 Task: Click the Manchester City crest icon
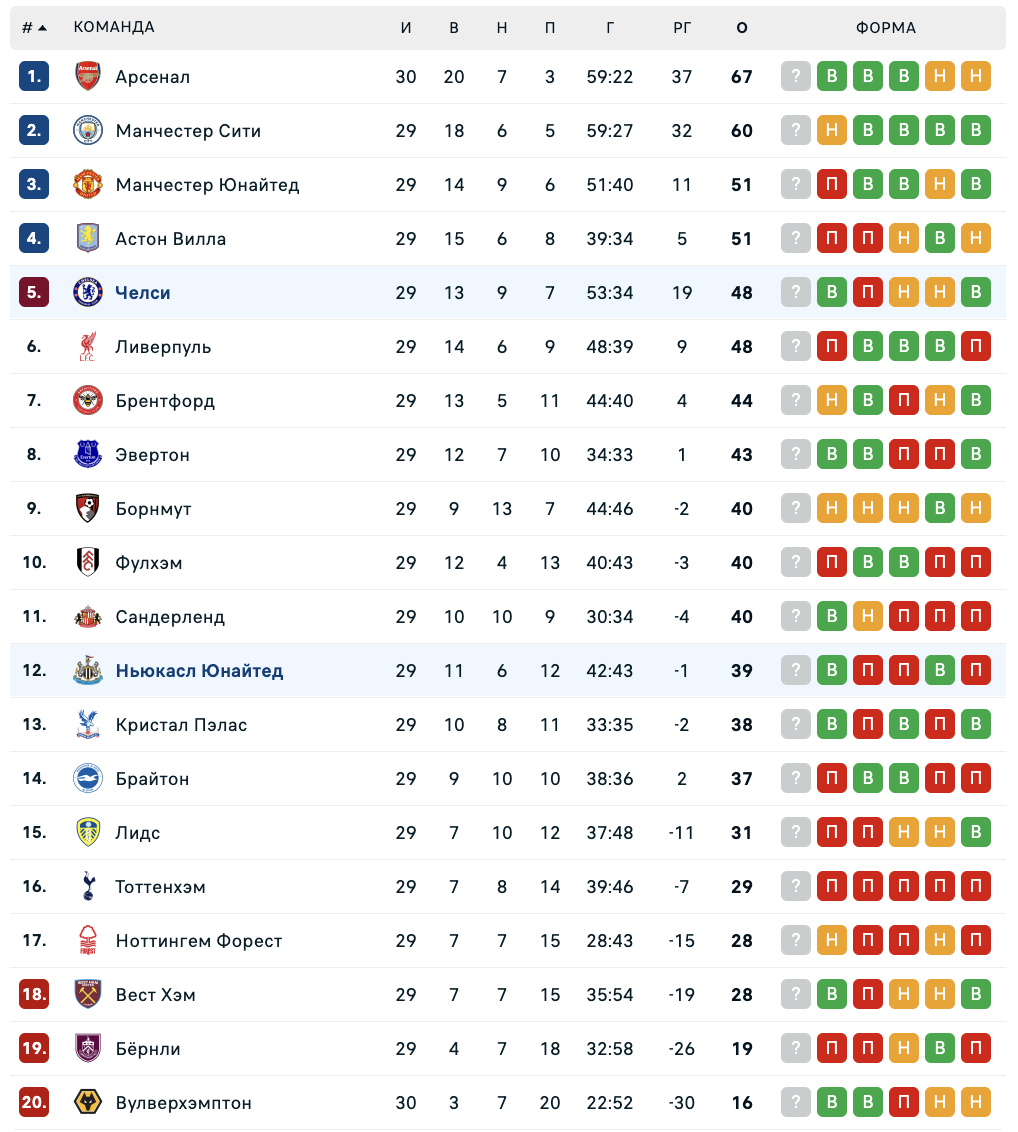(88, 131)
